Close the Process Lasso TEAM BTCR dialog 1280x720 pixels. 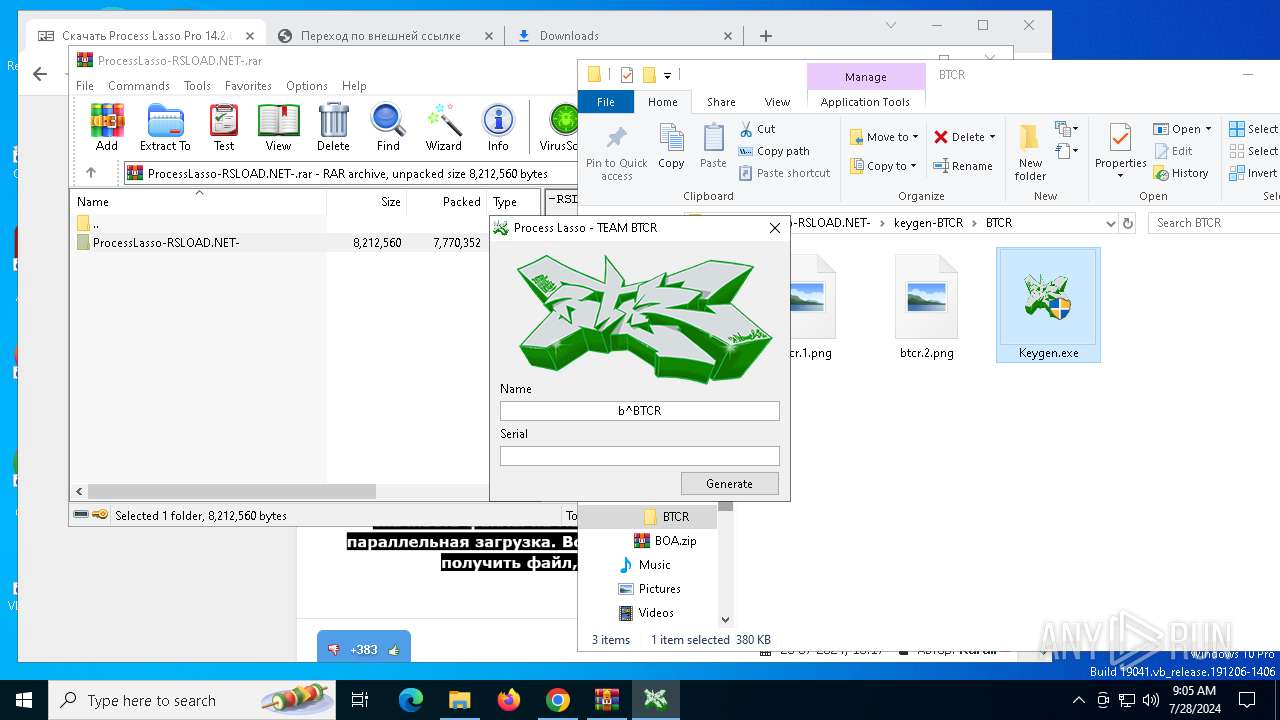coord(774,228)
